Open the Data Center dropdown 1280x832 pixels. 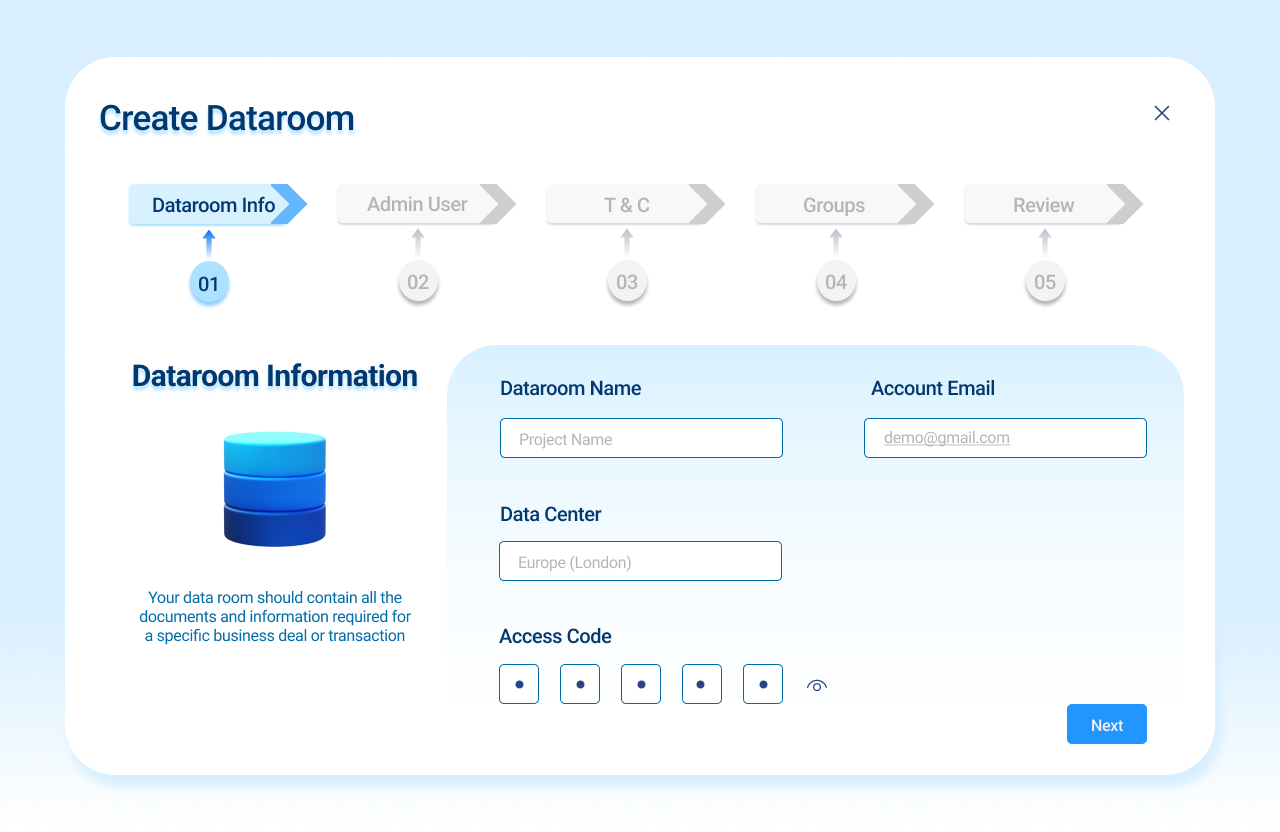pos(640,561)
